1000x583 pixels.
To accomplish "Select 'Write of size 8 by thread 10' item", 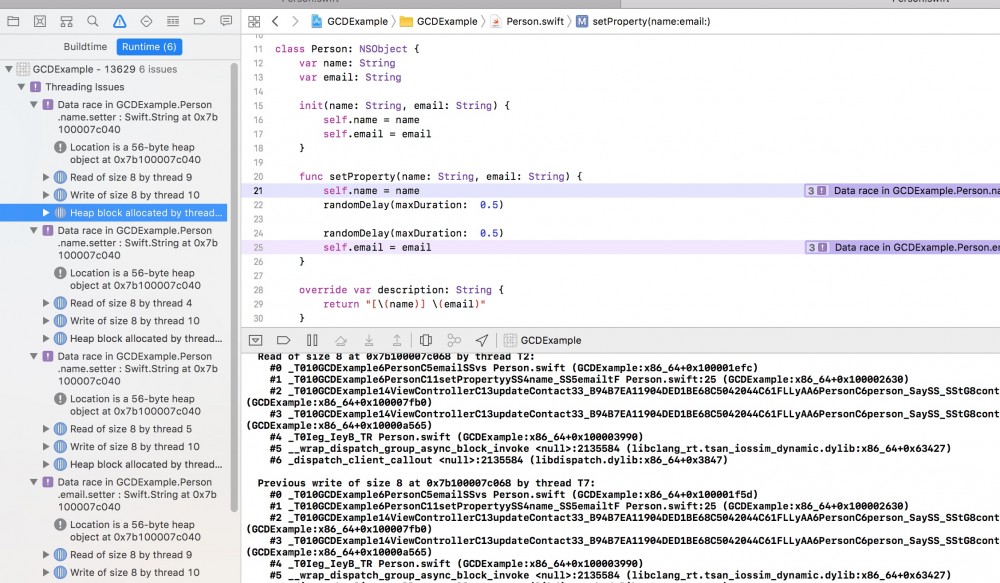I will (134, 195).
